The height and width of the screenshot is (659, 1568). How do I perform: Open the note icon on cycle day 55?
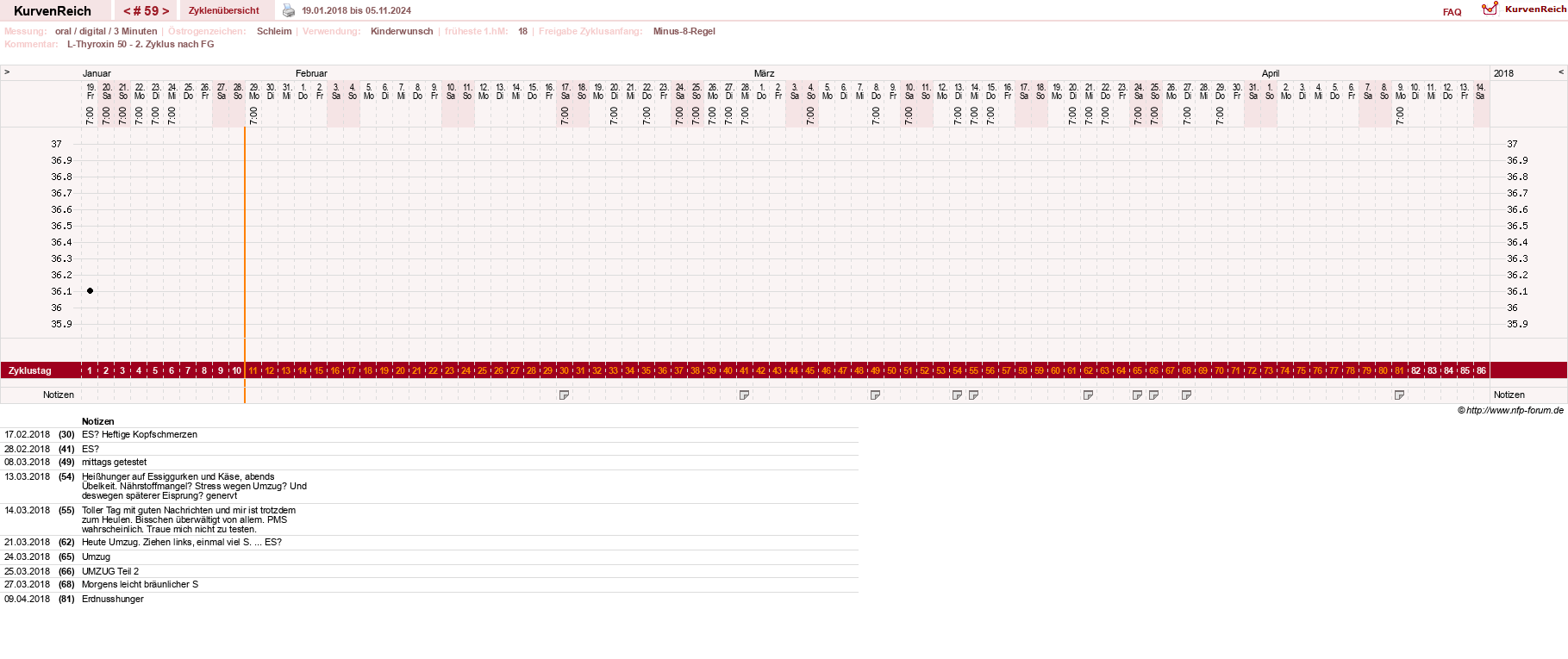point(974,395)
